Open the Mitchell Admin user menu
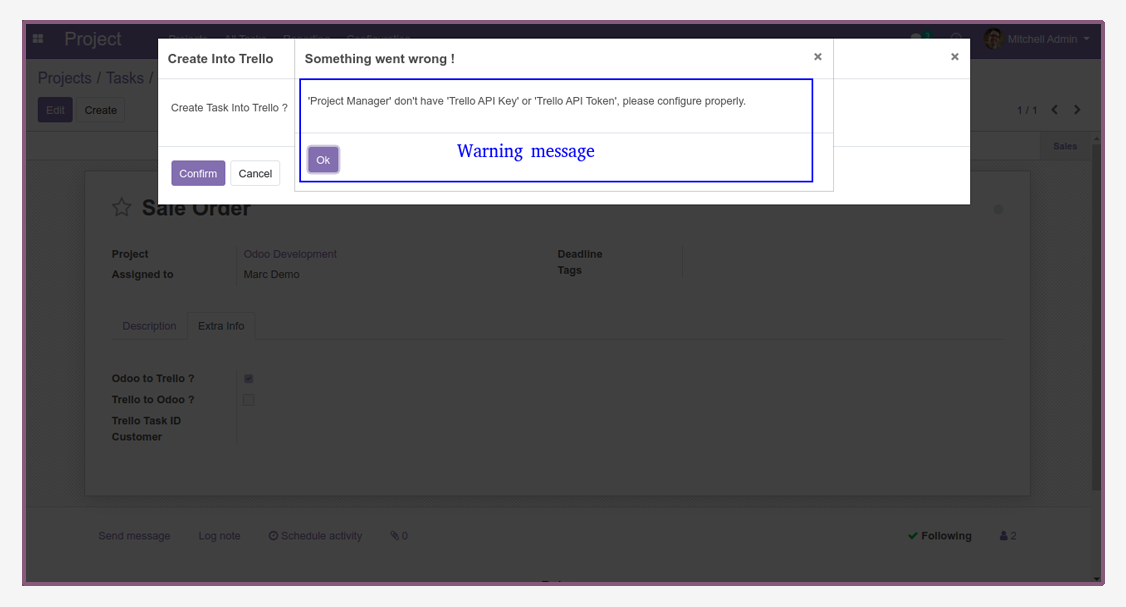 pyautogui.click(x=1037, y=39)
